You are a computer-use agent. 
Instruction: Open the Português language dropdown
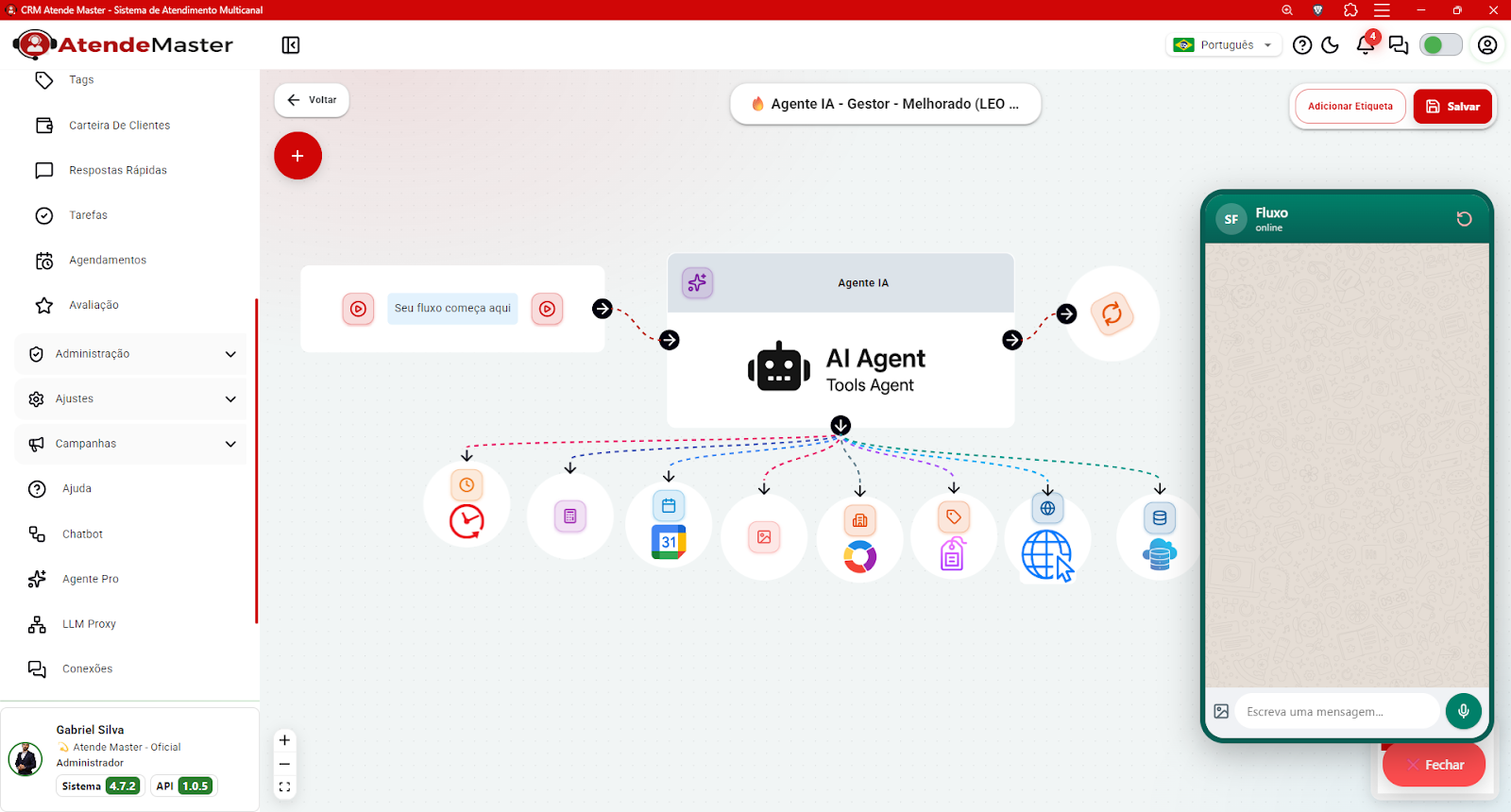coord(1223,45)
